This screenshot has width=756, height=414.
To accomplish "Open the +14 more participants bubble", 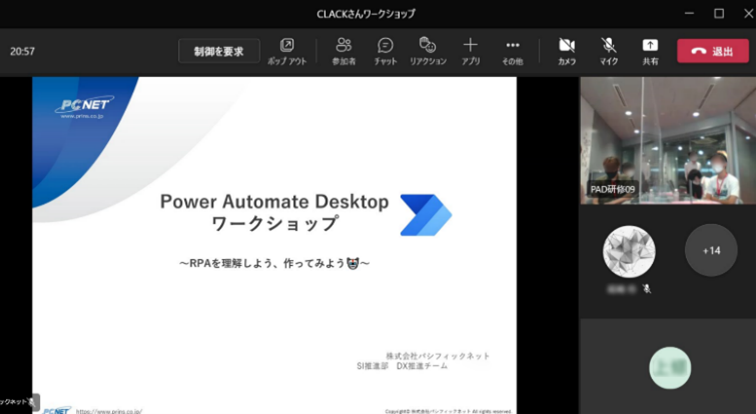I will (x=711, y=250).
